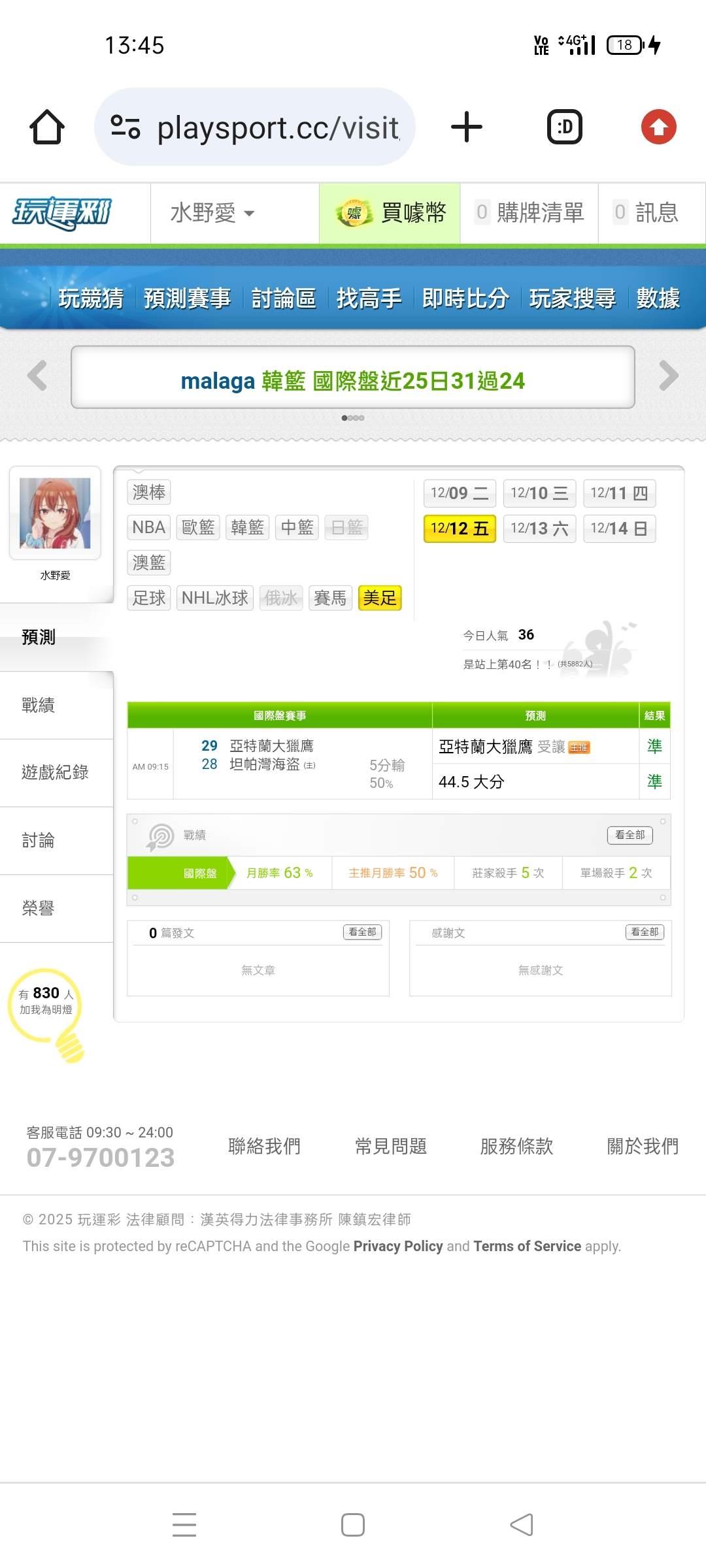
Task: Tap the 買噱幣 coin icon
Action: coord(354,213)
